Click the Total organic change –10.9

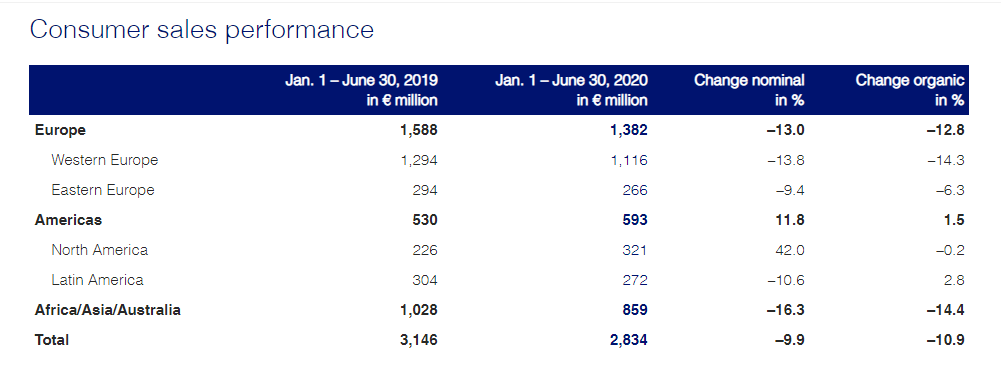(x=946, y=340)
